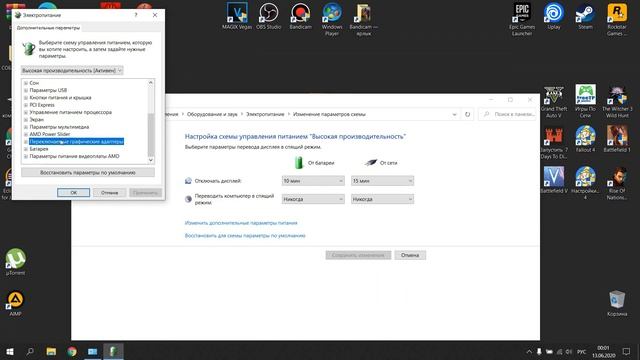Launch Battlefield V desktop shortcut
640x360 pixels.
pos(553,180)
